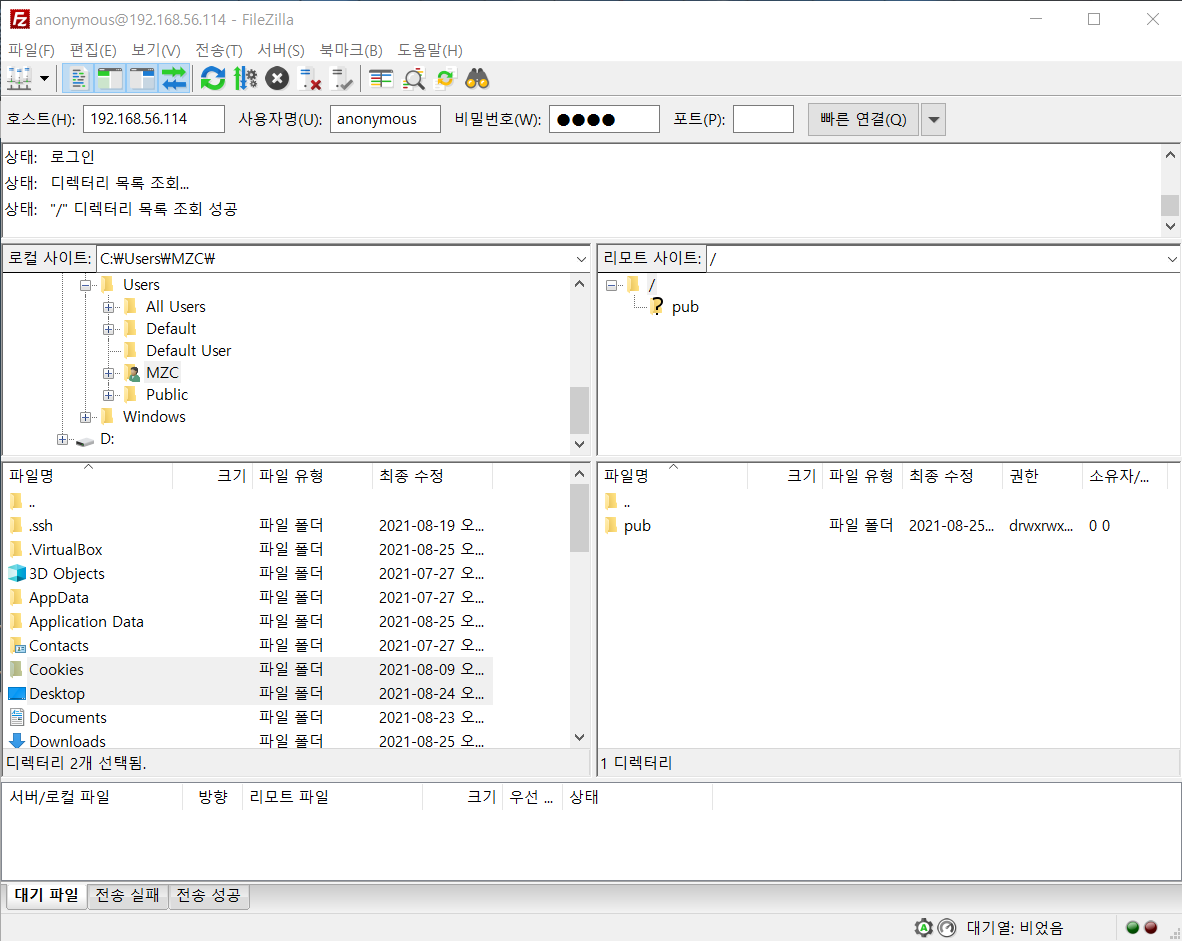The width and height of the screenshot is (1182, 941).
Task: Toggle local directory tree display icon
Action: pyautogui.click(x=110, y=78)
